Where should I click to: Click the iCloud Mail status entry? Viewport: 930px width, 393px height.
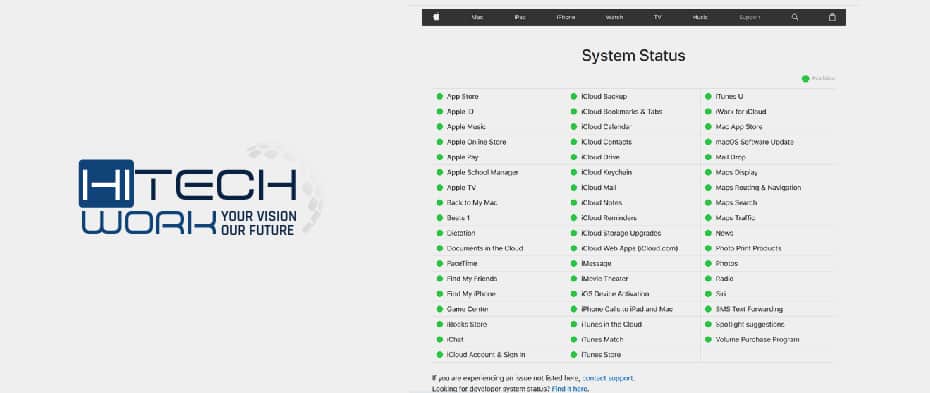594,188
